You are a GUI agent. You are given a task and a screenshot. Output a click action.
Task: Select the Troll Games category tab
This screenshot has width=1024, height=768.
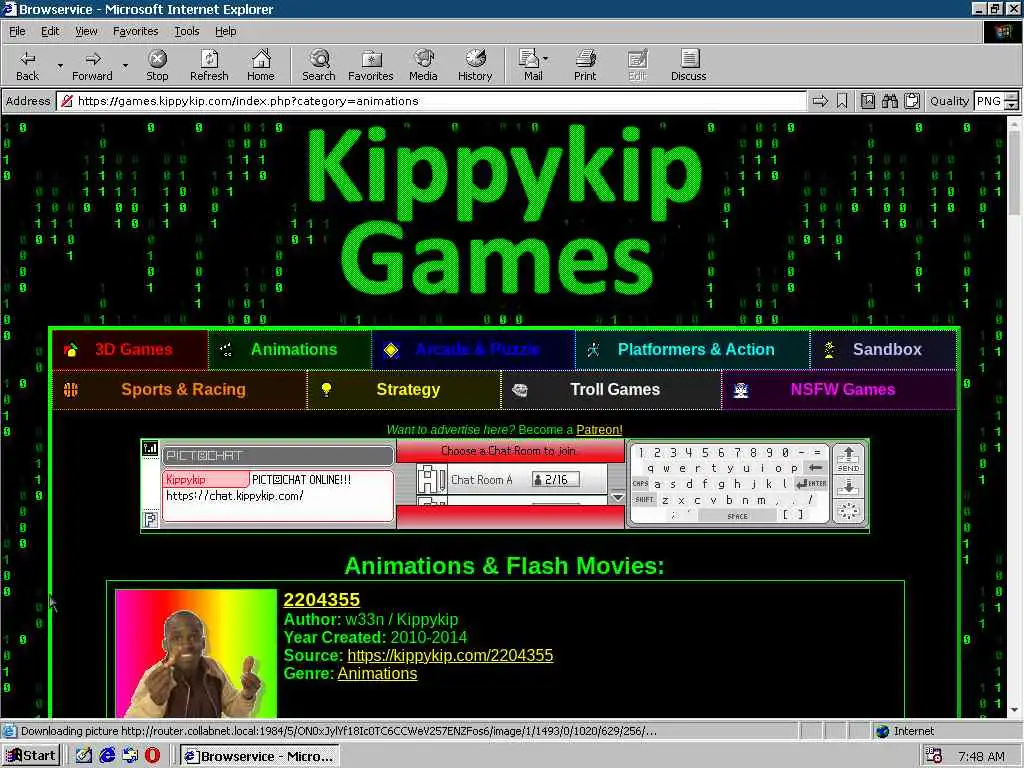[x=611, y=390]
